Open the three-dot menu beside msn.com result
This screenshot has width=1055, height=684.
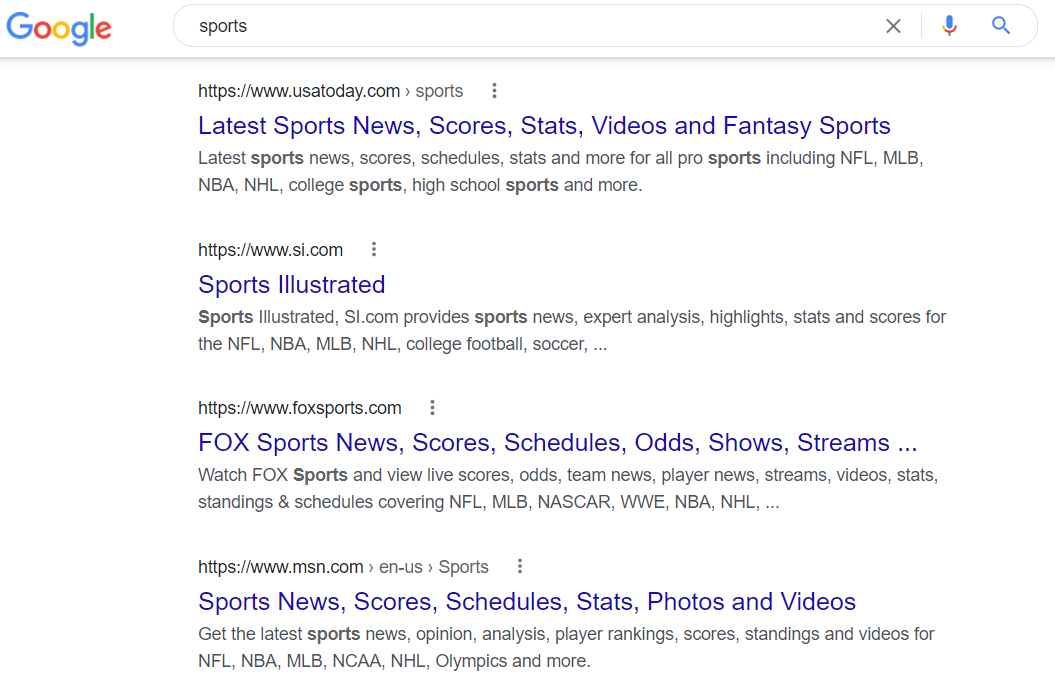(519, 566)
